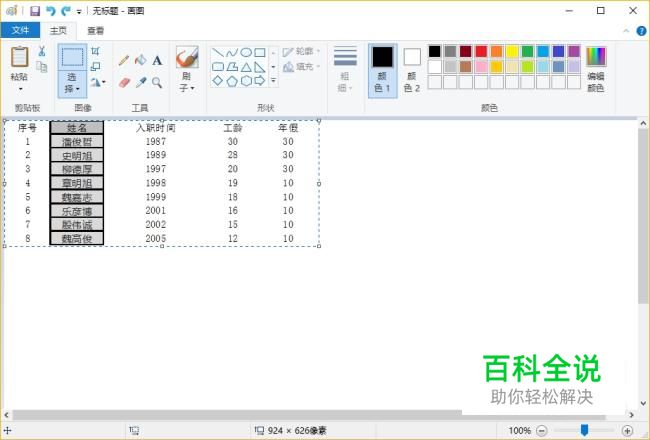Choose the Hexagon shape
650x440 pixels.
(x=246, y=81)
